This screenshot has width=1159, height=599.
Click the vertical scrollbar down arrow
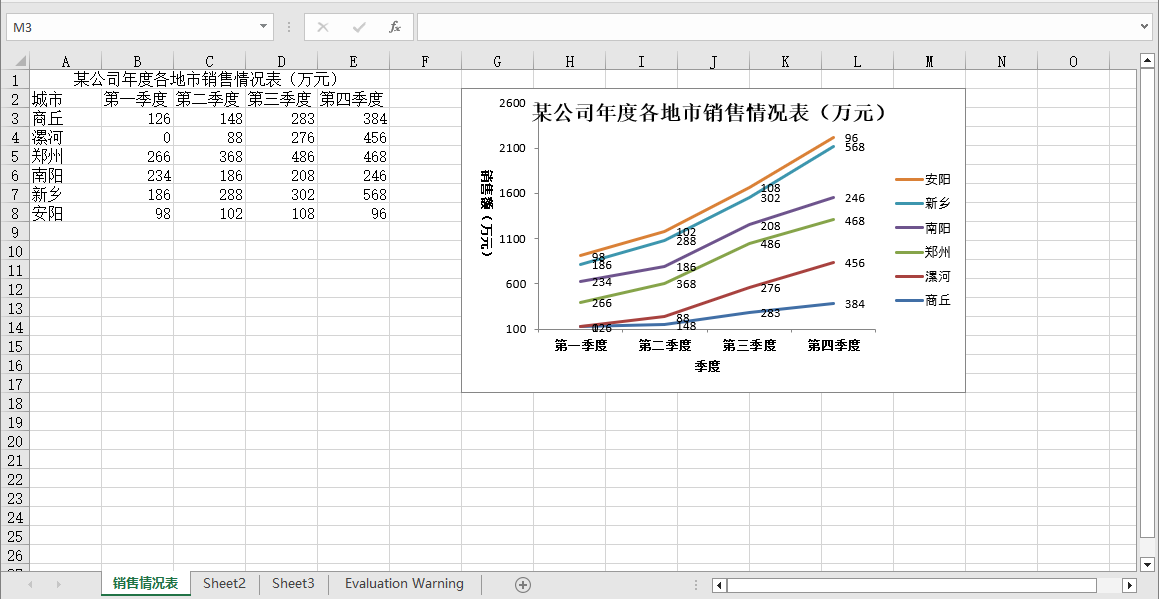click(x=1147, y=565)
